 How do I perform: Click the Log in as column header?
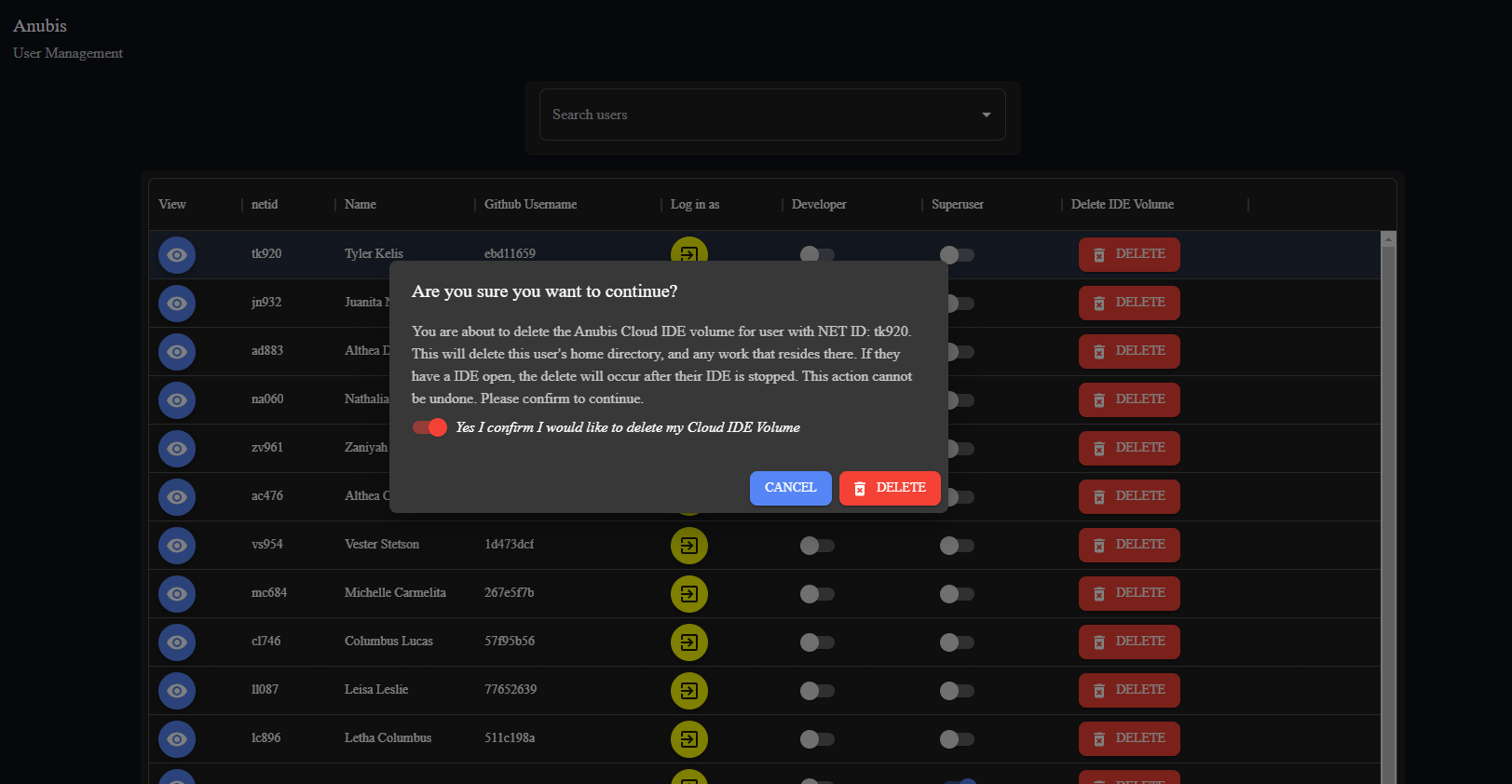point(695,205)
